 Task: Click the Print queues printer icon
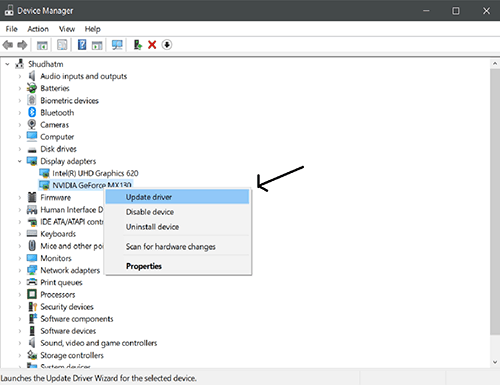tap(32, 282)
